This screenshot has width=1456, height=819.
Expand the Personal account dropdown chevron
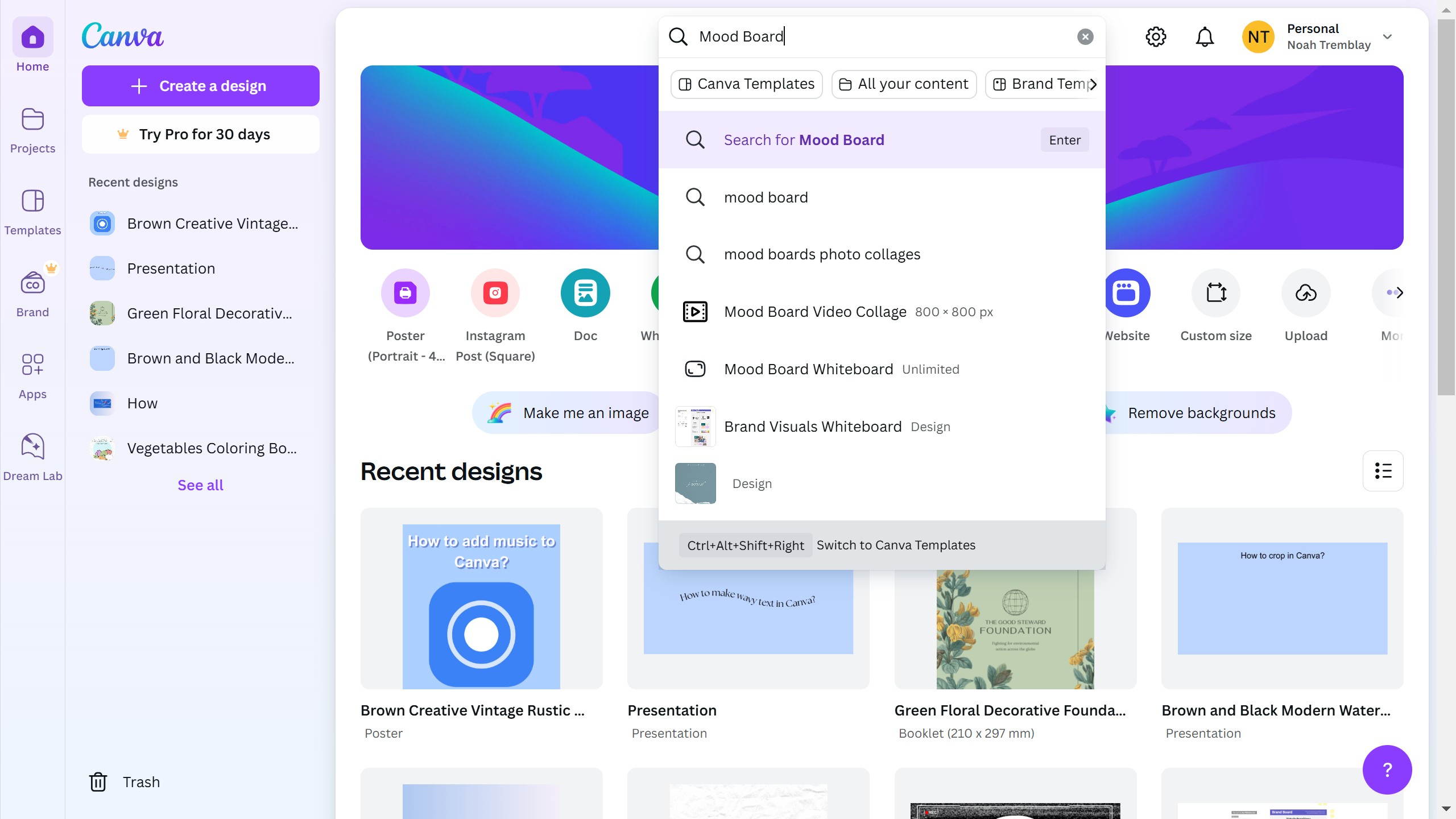pos(1387,37)
